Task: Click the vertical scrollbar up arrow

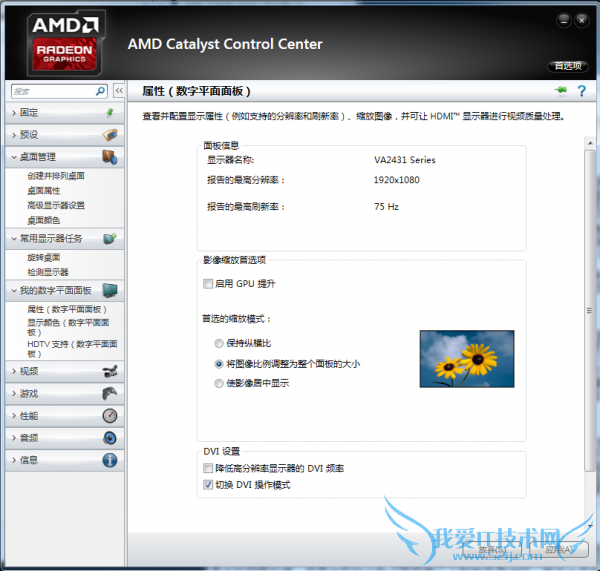Action: pos(590,144)
